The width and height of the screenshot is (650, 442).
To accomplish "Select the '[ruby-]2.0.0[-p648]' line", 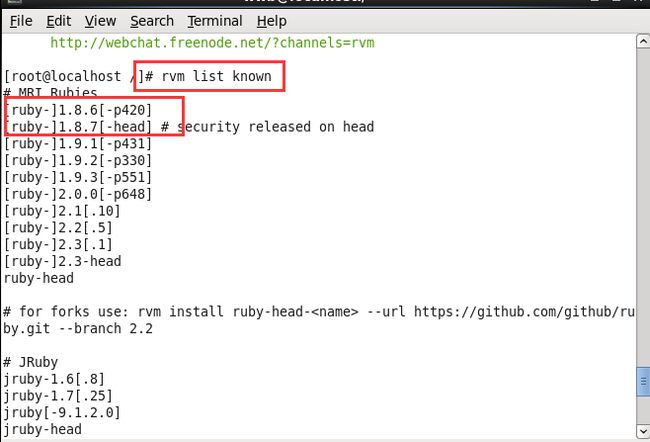I will 78,194.
